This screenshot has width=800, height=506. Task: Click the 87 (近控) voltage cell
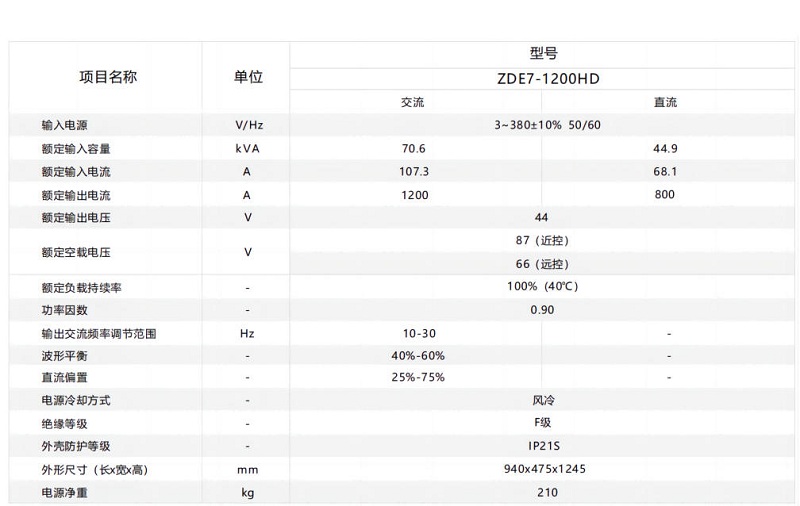coord(541,241)
